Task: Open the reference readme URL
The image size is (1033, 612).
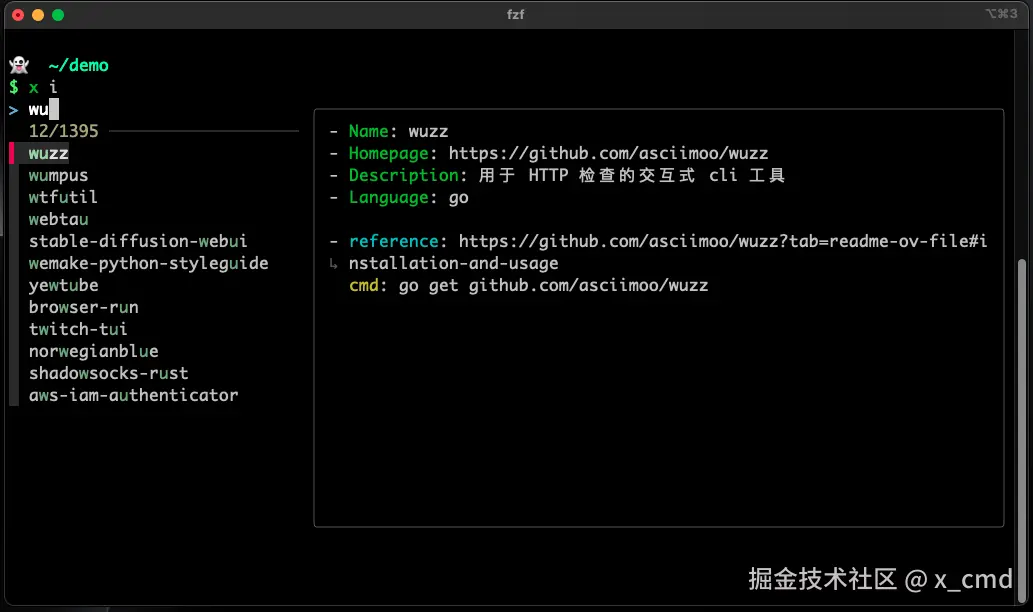Action: tap(668, 252)
